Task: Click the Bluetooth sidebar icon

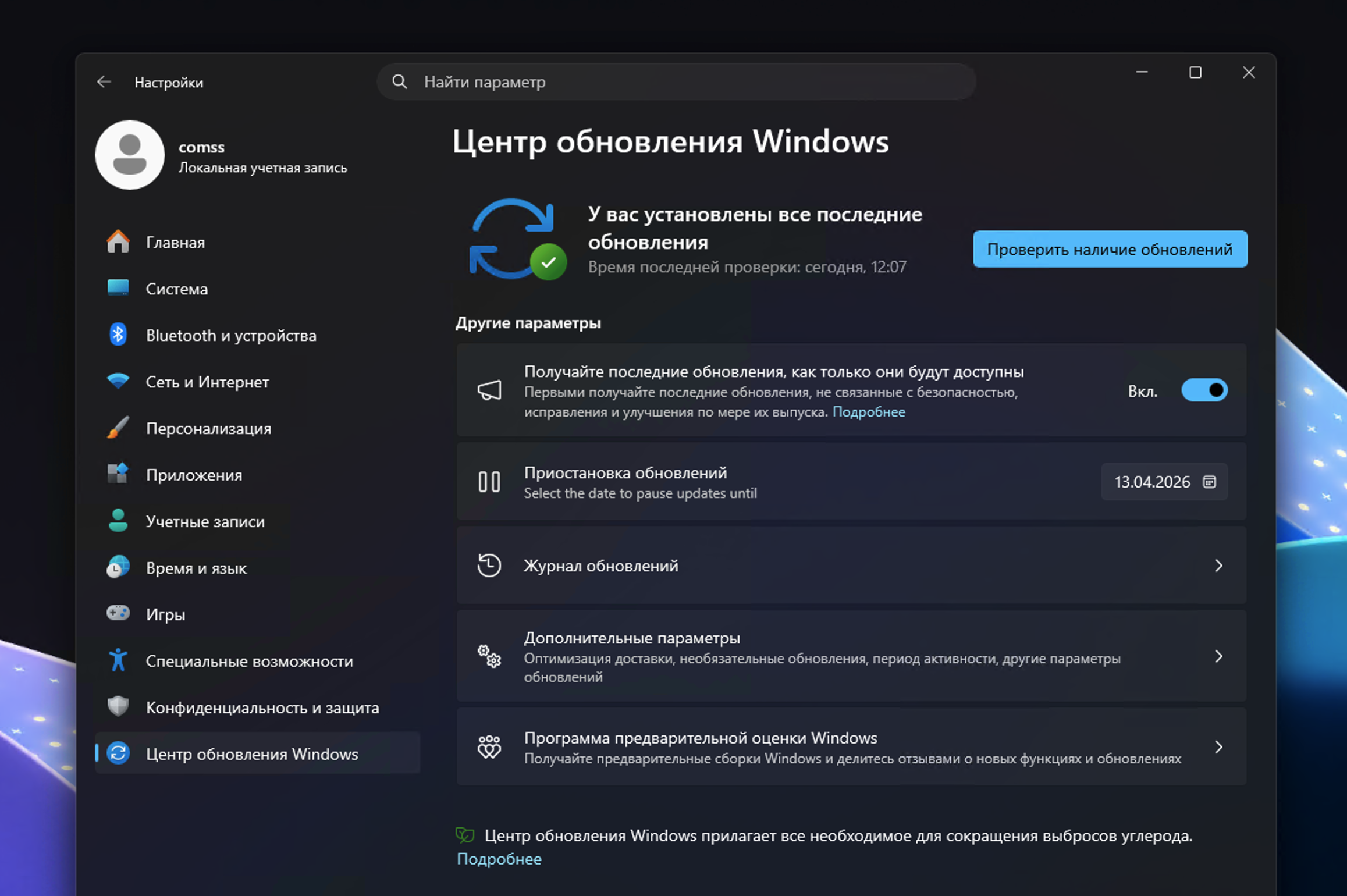Action: tap(118, 335)
